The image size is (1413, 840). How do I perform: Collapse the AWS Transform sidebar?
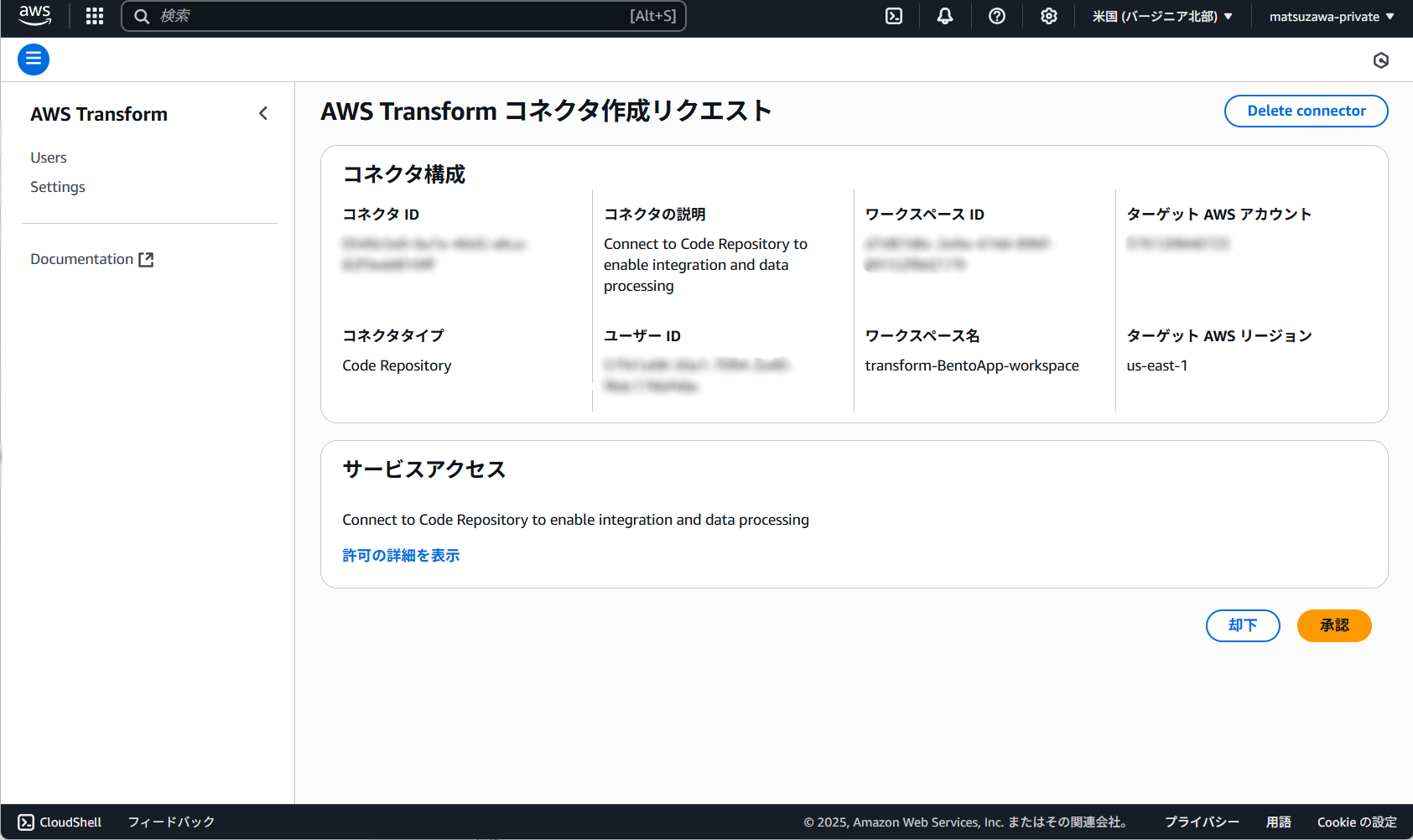[x=263, y=113]
